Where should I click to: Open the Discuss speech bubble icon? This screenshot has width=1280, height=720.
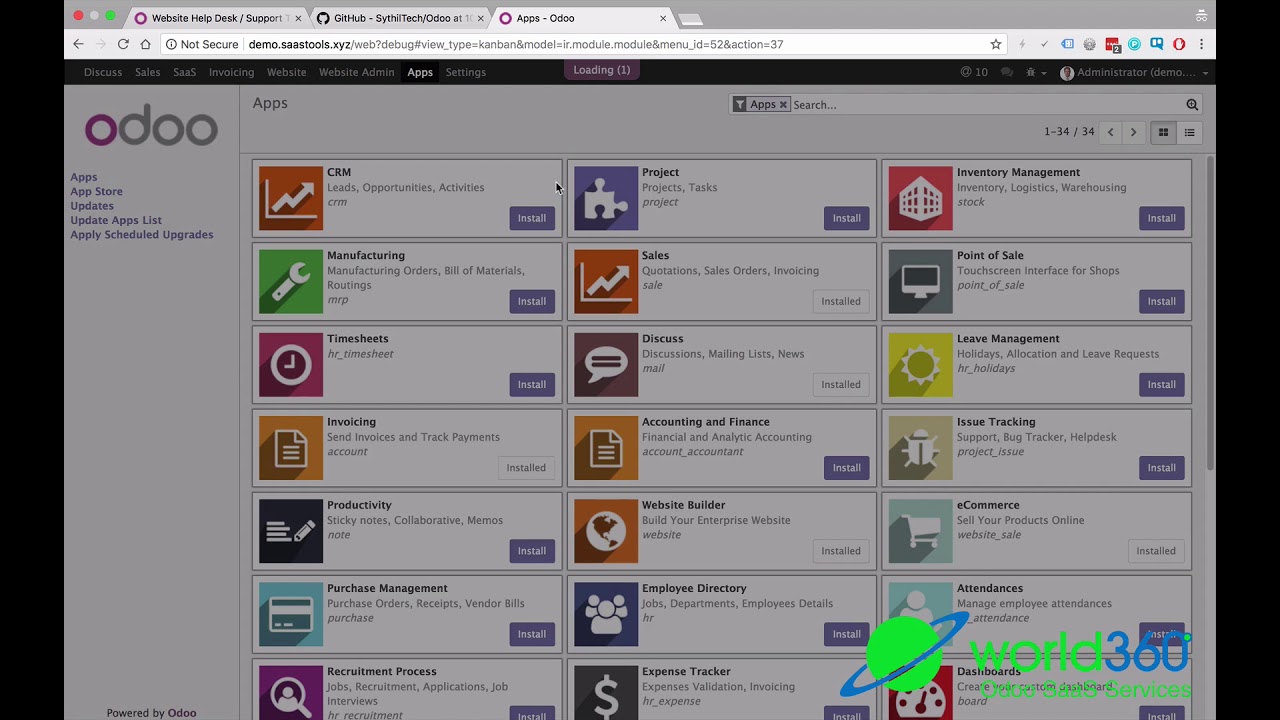click(x=606, y=364)
